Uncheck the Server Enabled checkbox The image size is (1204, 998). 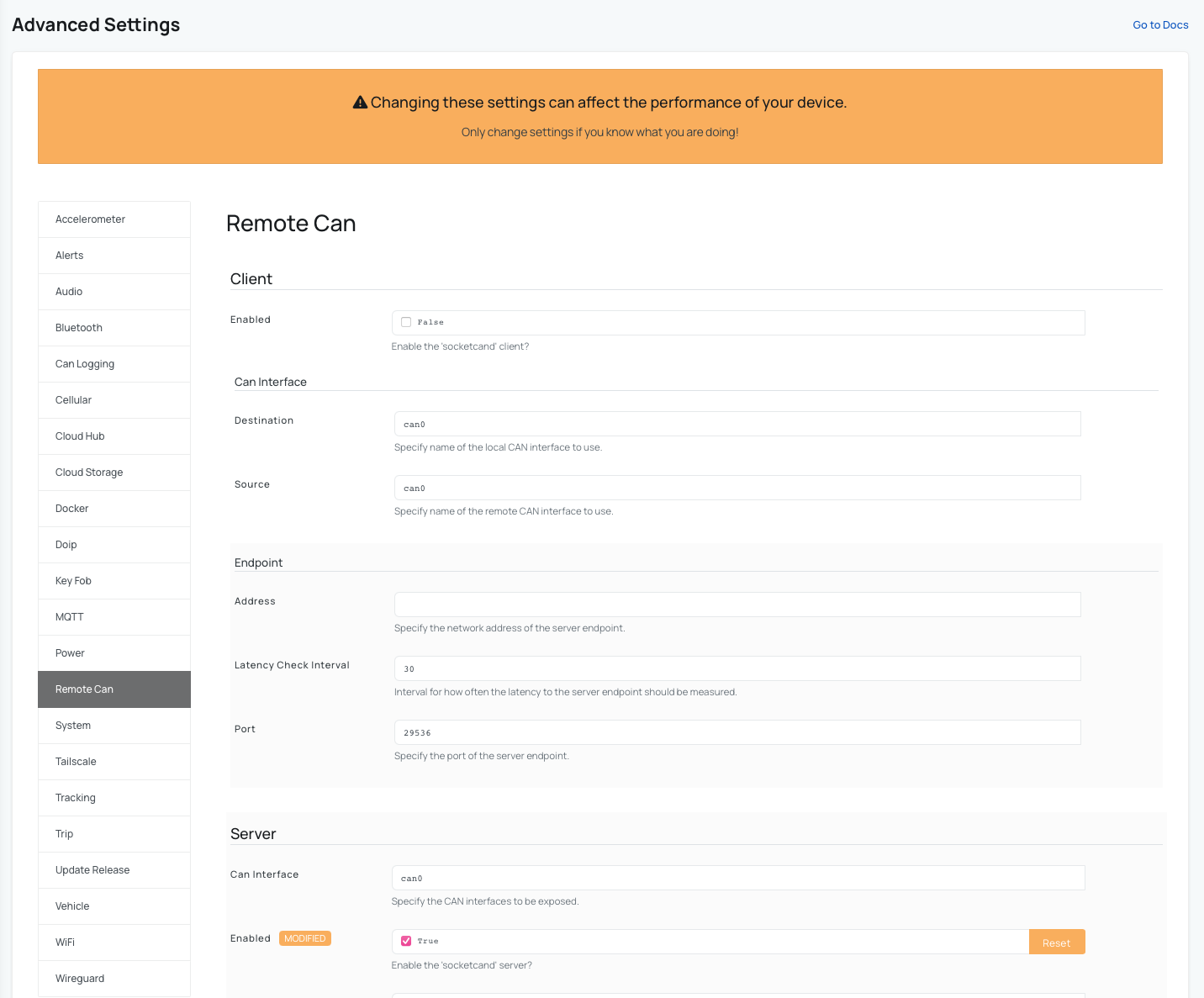[406, 941]
